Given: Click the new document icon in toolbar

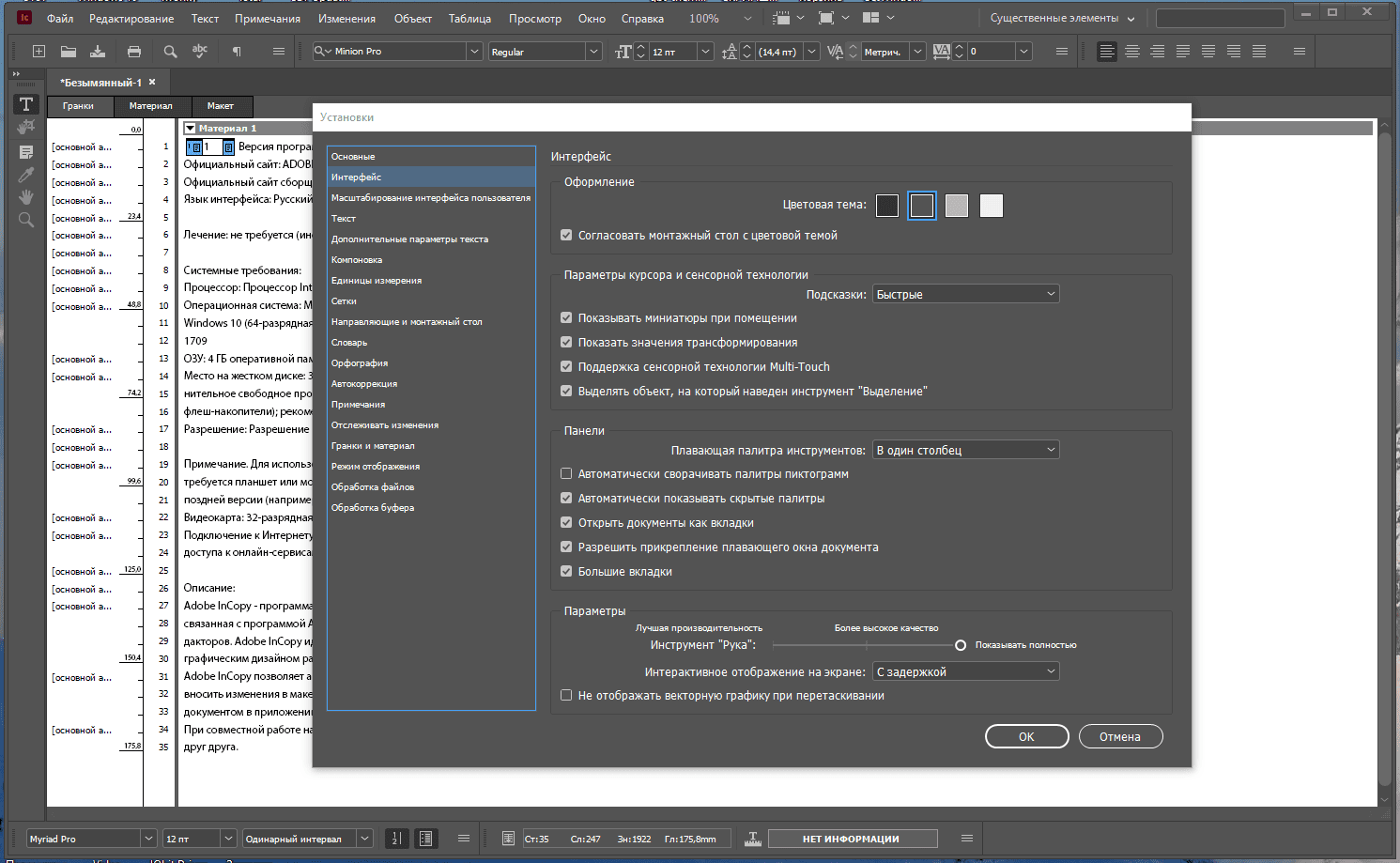Looking at the screenshot, I should pyautogui.click(x=38, y=52).
